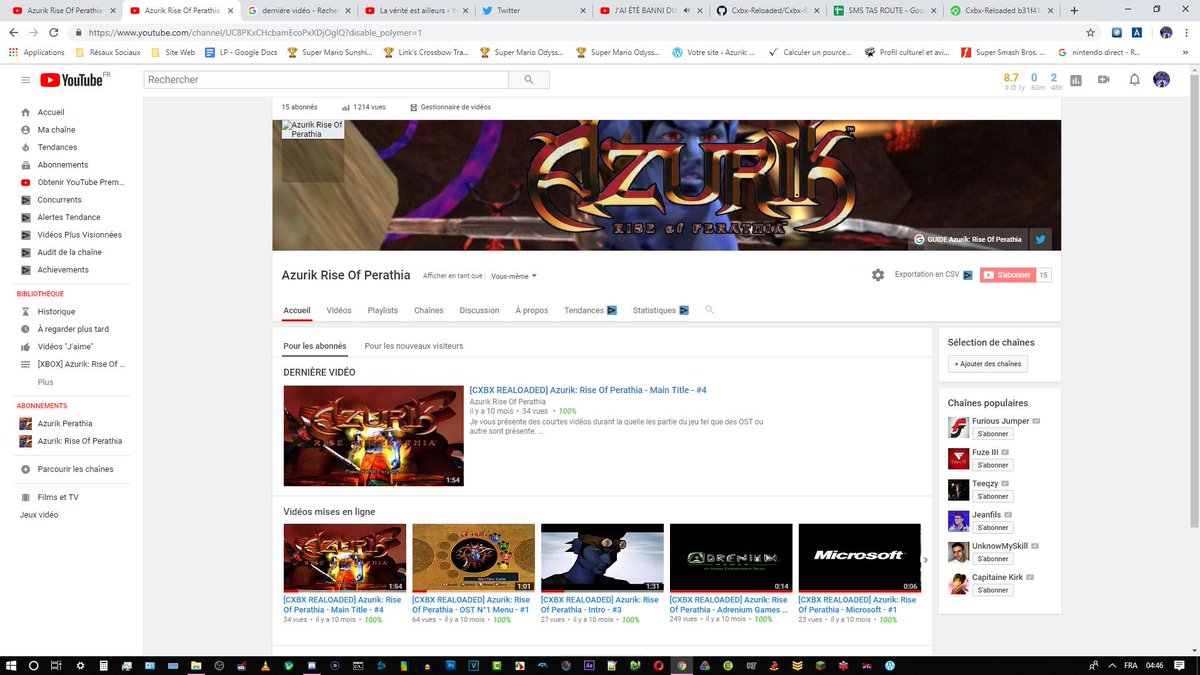
Task: Open the Intro - #3 video thumbnail
Action: coord(602,558)
